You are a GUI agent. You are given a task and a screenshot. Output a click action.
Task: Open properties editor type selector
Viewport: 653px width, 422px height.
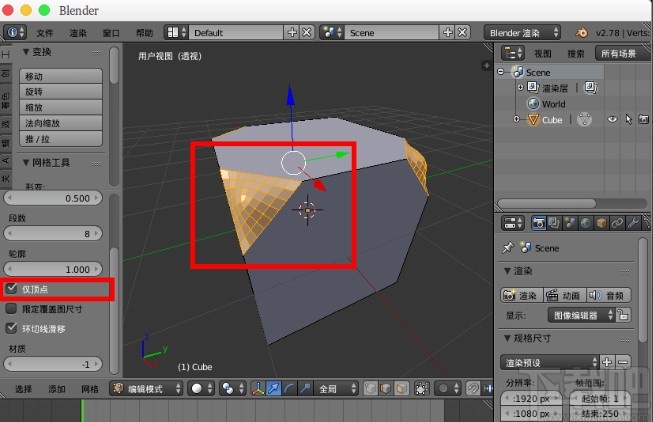(513, 223)
